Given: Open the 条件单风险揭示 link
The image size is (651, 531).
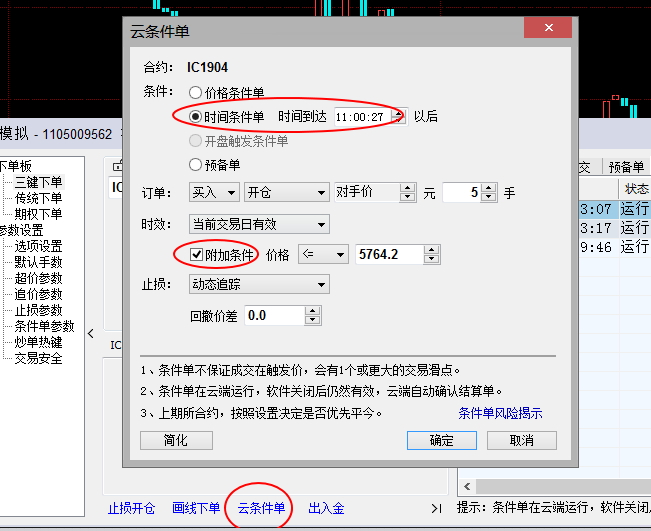Looking at the screenshot, I should tap(500, 413).
